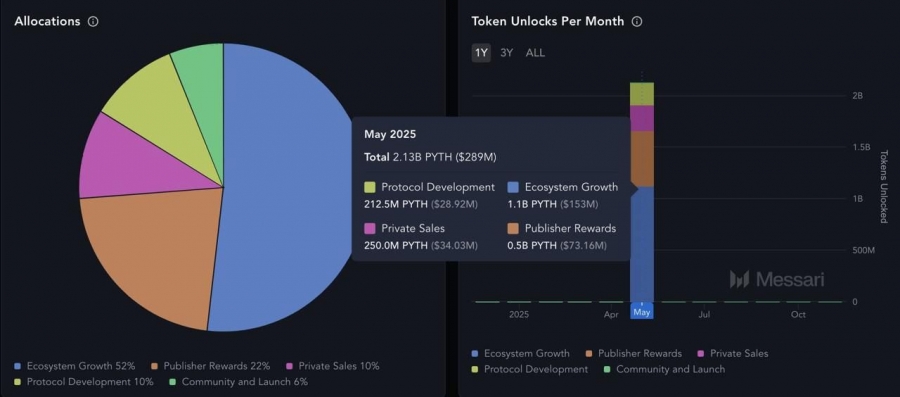Viewport: 900px width, 397px height.
Task: Toggle Protocol Development series in chart legend
Action: click(x=529, y=369)
